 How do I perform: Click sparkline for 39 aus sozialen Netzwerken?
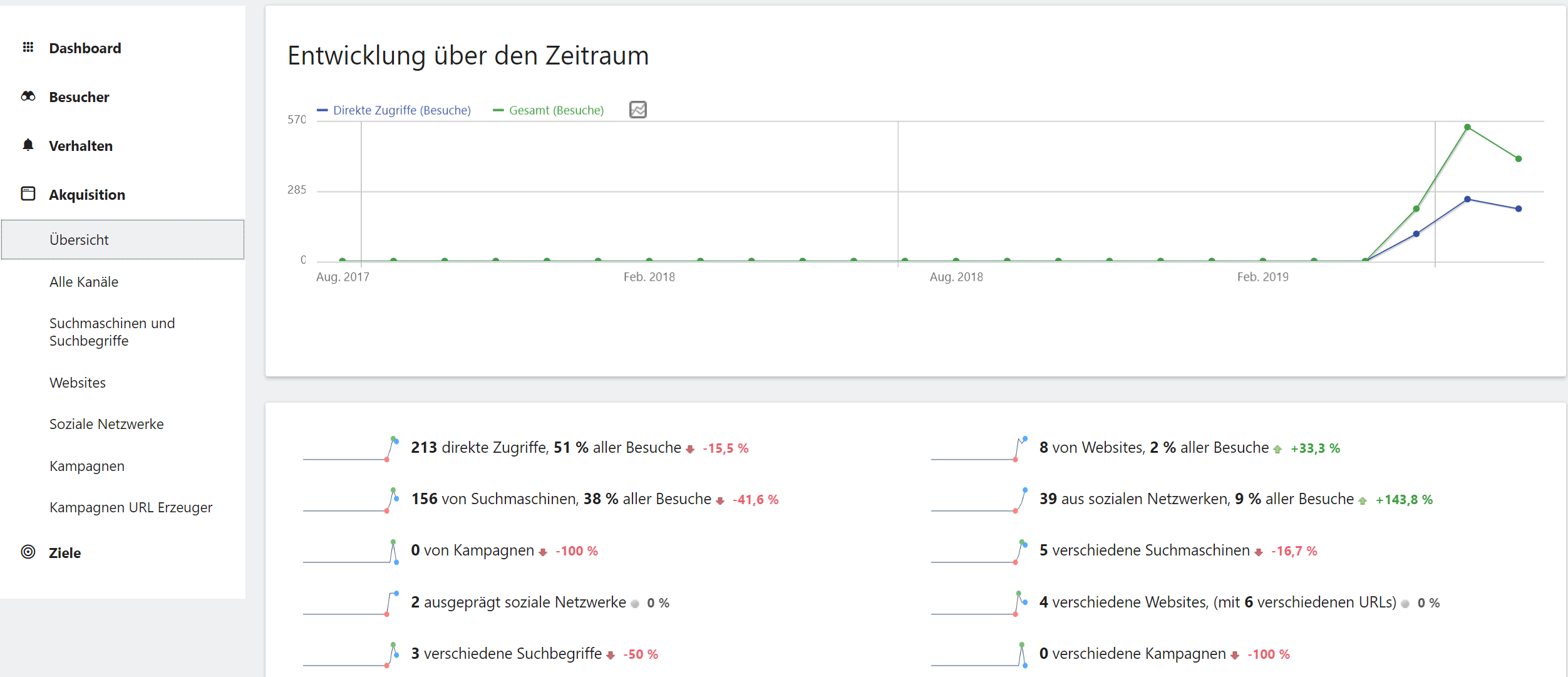point(979,500)
